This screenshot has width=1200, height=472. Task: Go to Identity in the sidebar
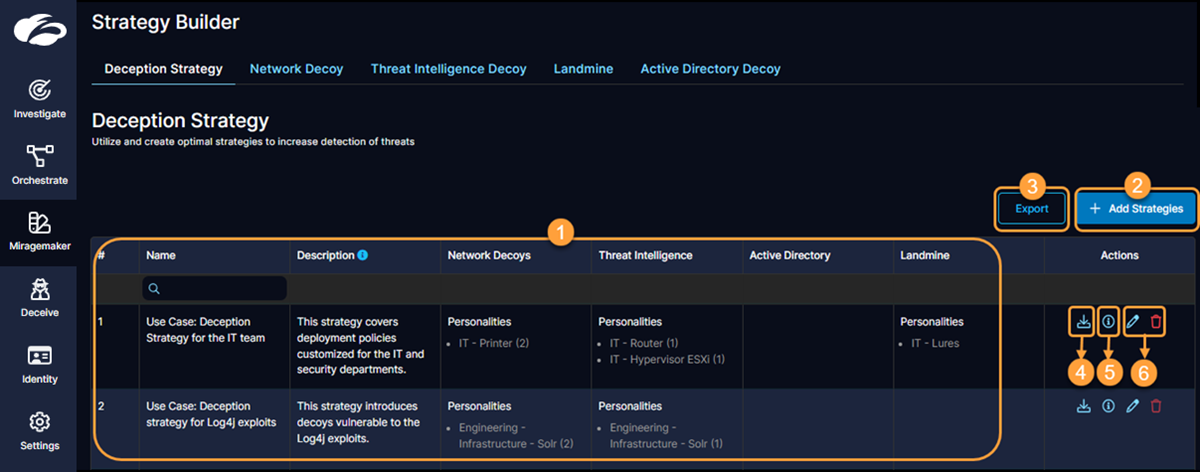tap(39, 363)
